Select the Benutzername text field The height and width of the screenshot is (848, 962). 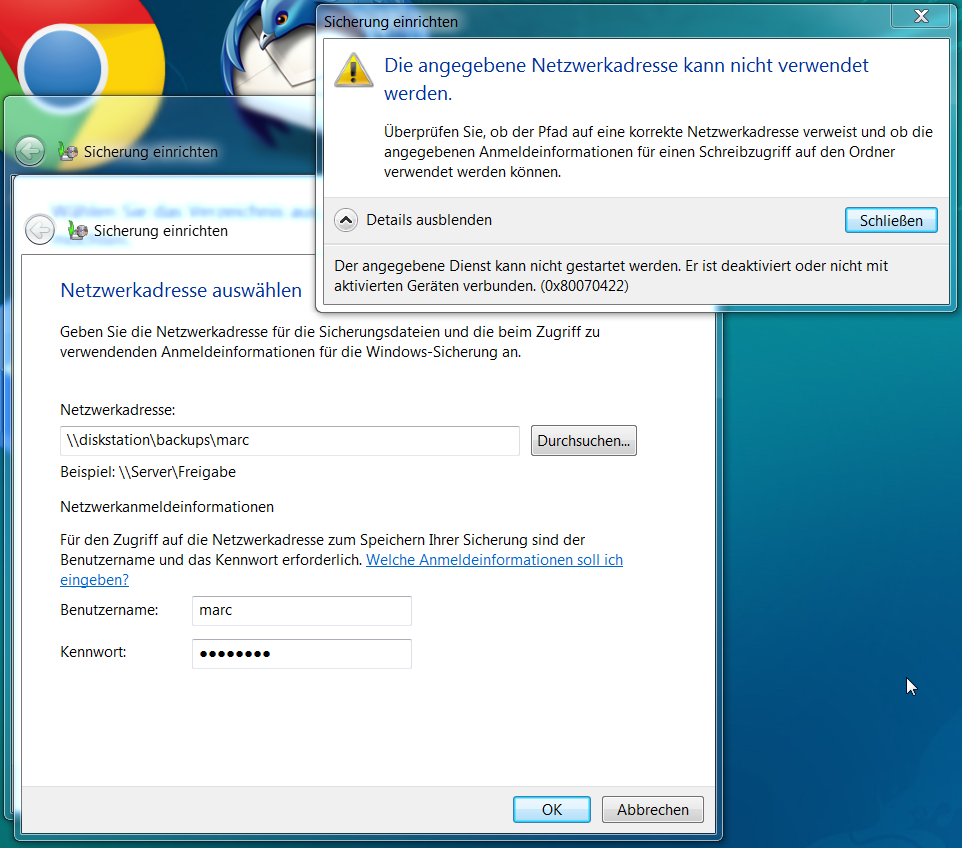[301, 610]
